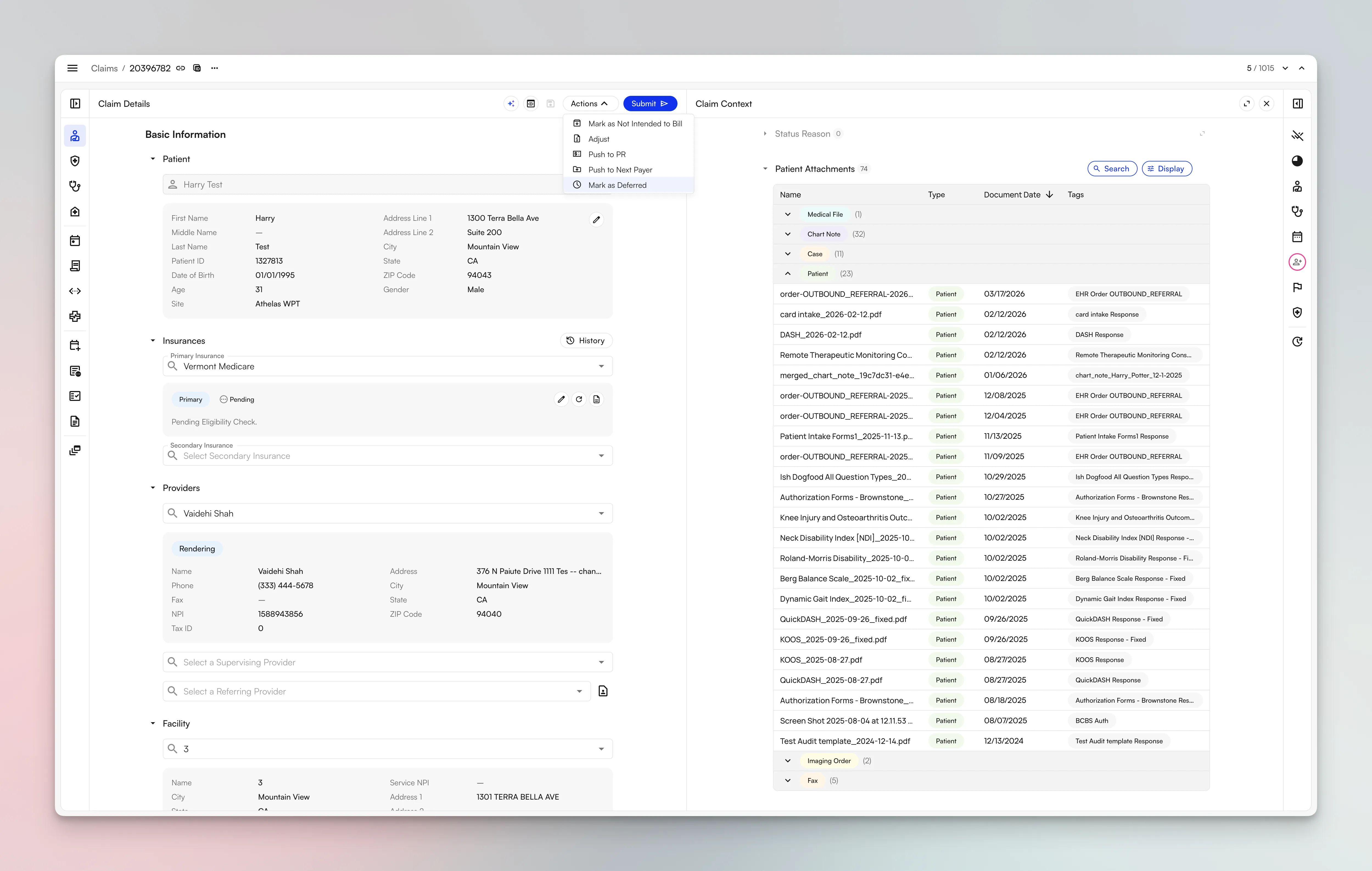Open card intake_2026-02-12.pdf attachment
Viewport: 1372px width, 871px height.
click(x=831, y=315)
